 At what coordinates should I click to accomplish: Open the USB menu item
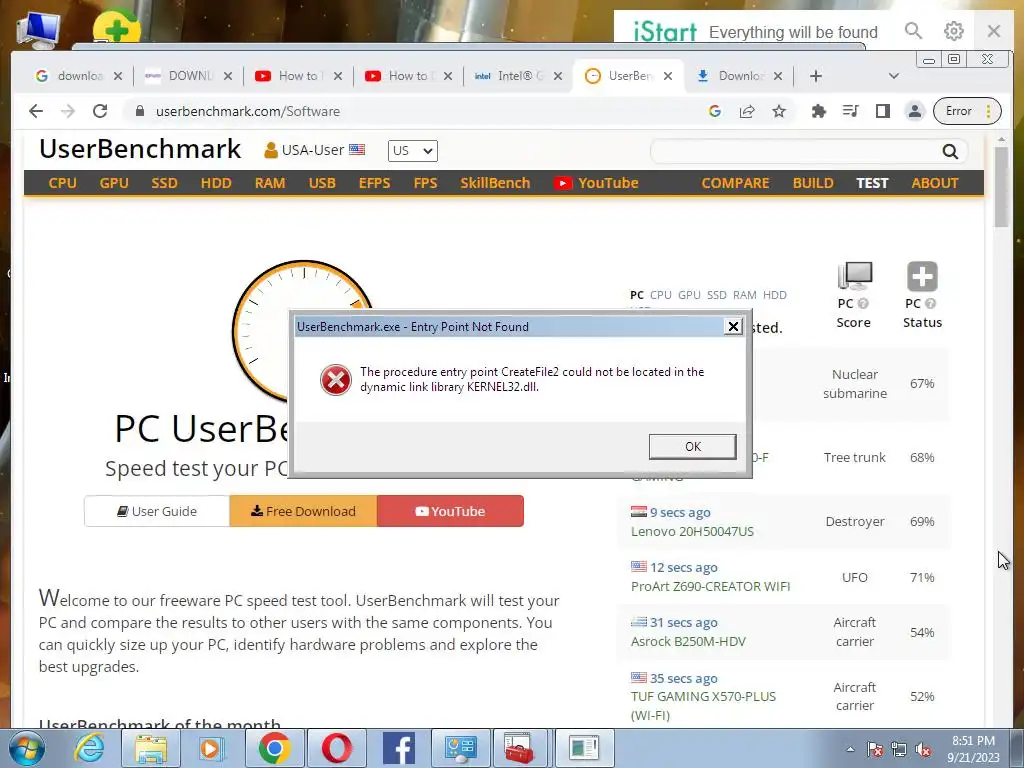click(x=322, y=183)
